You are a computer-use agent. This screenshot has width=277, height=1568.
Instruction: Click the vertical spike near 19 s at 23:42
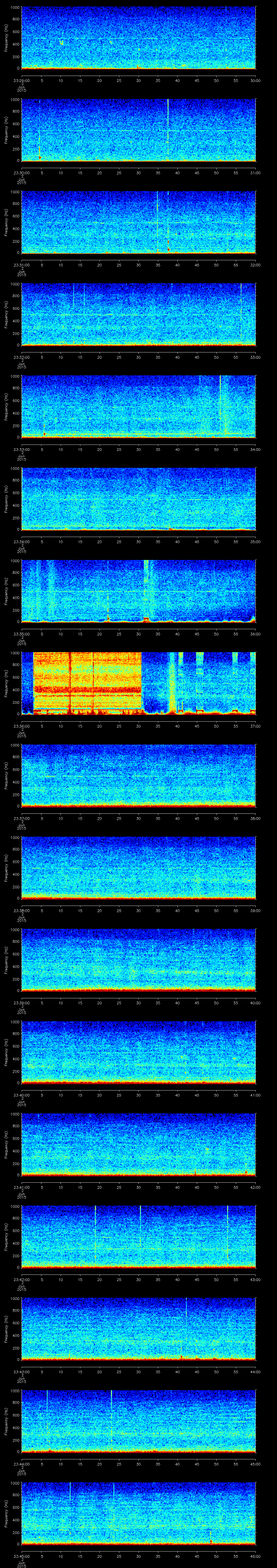tap(95, 1233)
